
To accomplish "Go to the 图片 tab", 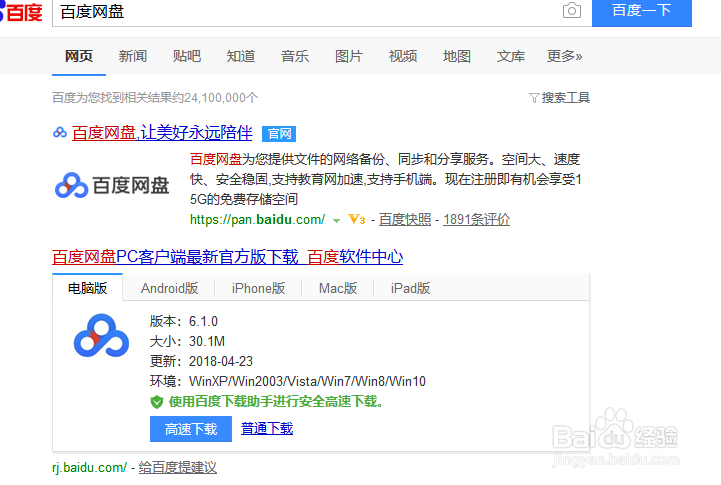I will click(349, 56).
